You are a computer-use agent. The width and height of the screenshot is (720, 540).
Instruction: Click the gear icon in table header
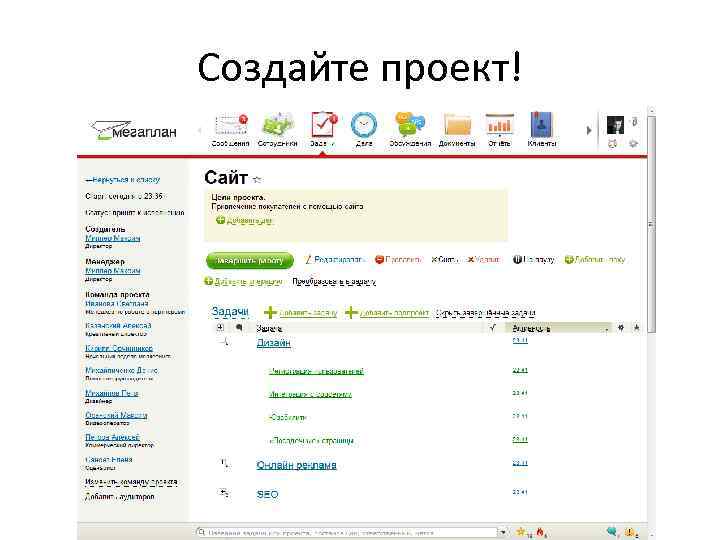pyautogui.click(x=621, y=328)
